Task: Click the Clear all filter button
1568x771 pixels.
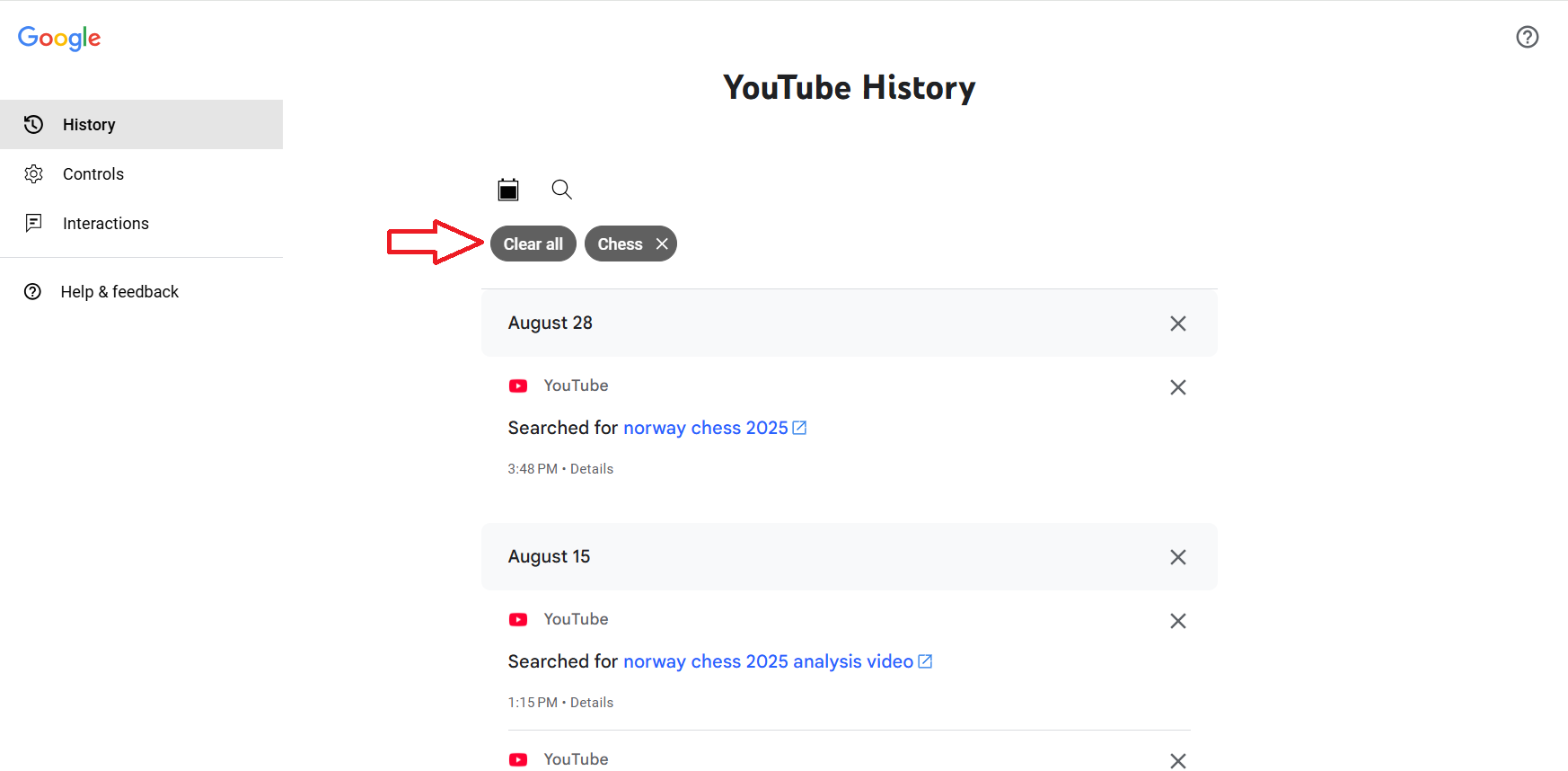Action: [533, 244]
